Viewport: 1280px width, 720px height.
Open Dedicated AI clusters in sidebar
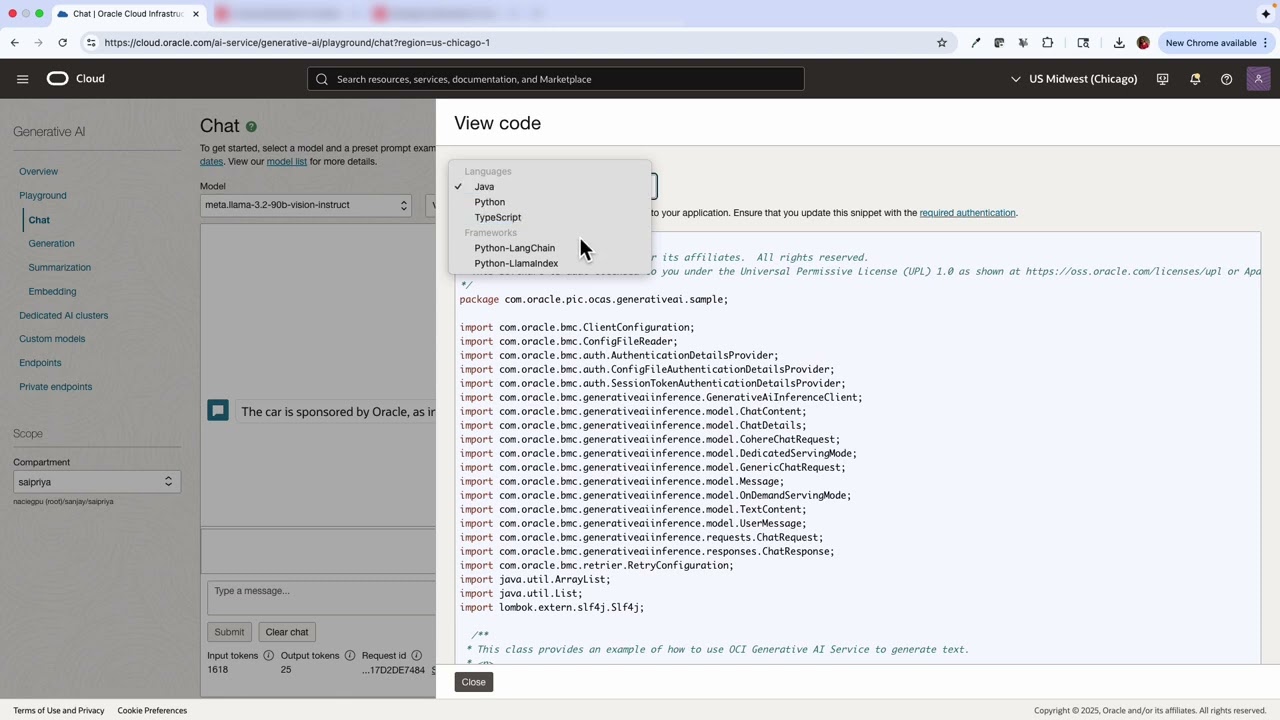[63, 316]
